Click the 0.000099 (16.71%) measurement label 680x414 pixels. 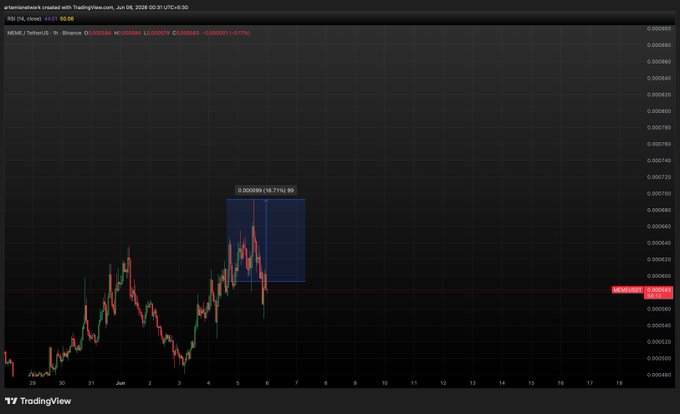266,190
